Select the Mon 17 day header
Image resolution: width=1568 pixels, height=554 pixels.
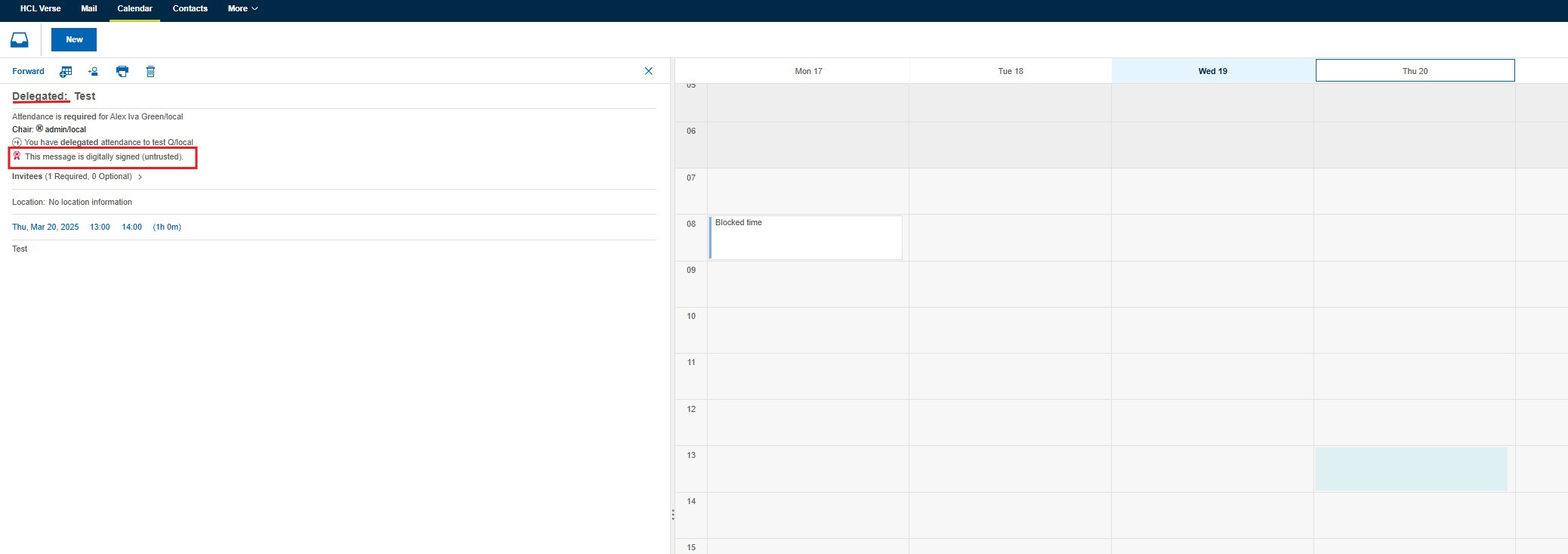click(x=808, y=71)
